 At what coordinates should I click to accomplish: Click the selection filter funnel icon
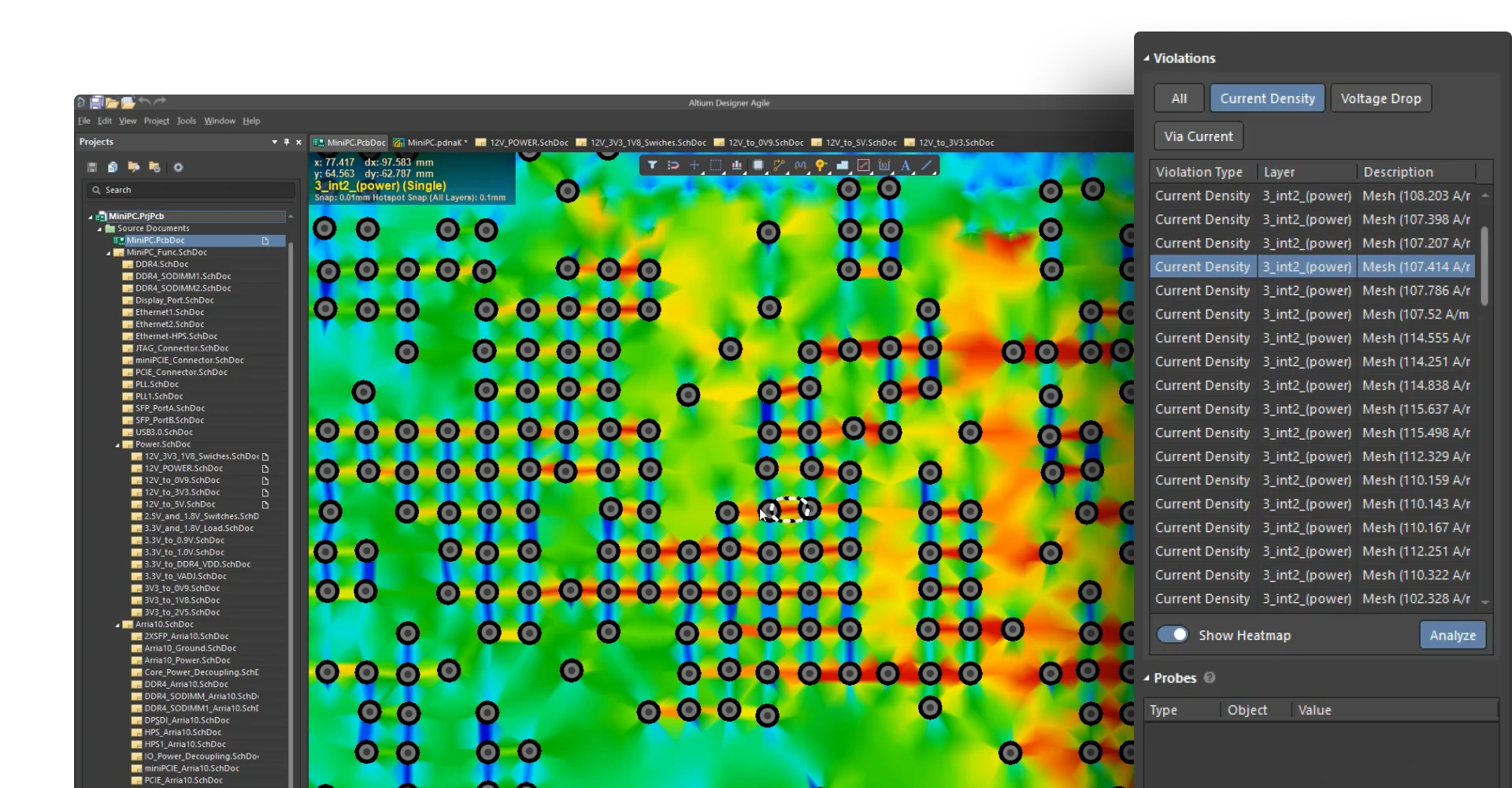(652, 165)
